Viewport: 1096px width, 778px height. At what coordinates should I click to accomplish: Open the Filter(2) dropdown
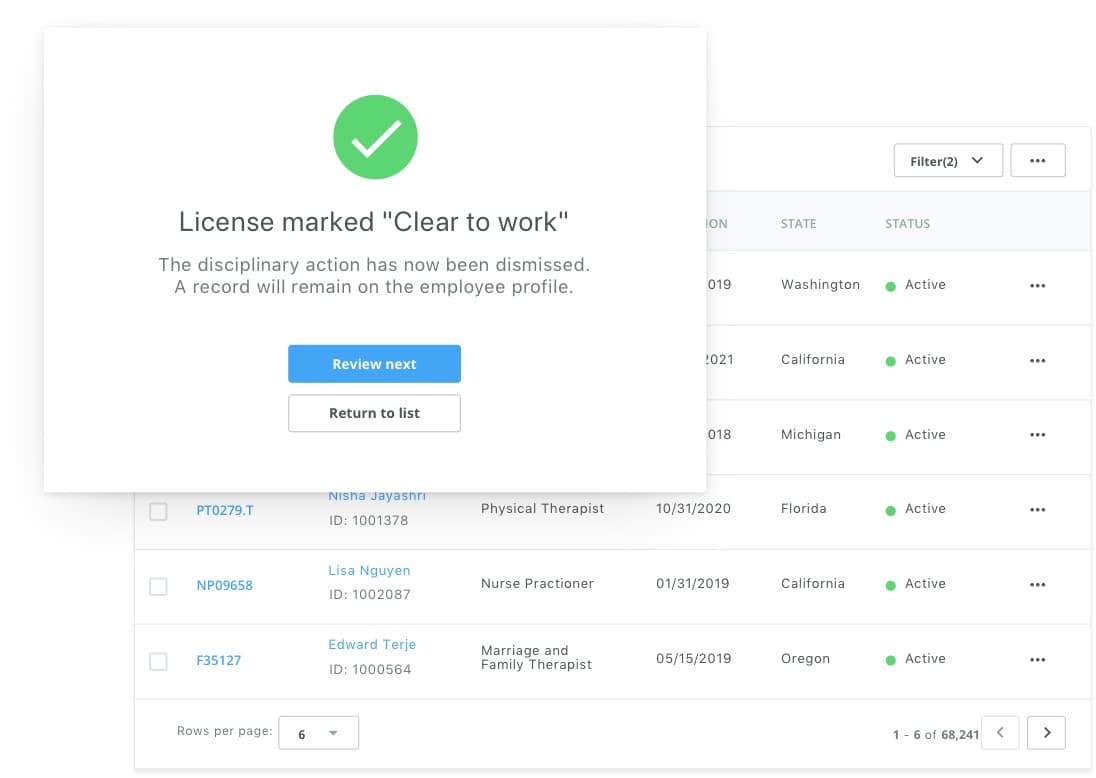pyautogui.click(x=947, y=160)
